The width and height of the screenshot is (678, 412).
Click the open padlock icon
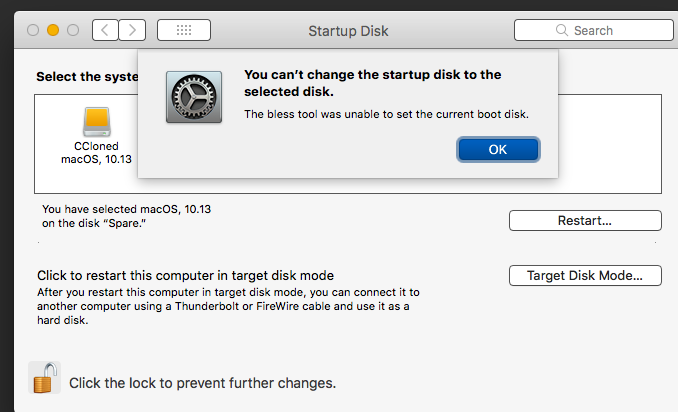45,378
